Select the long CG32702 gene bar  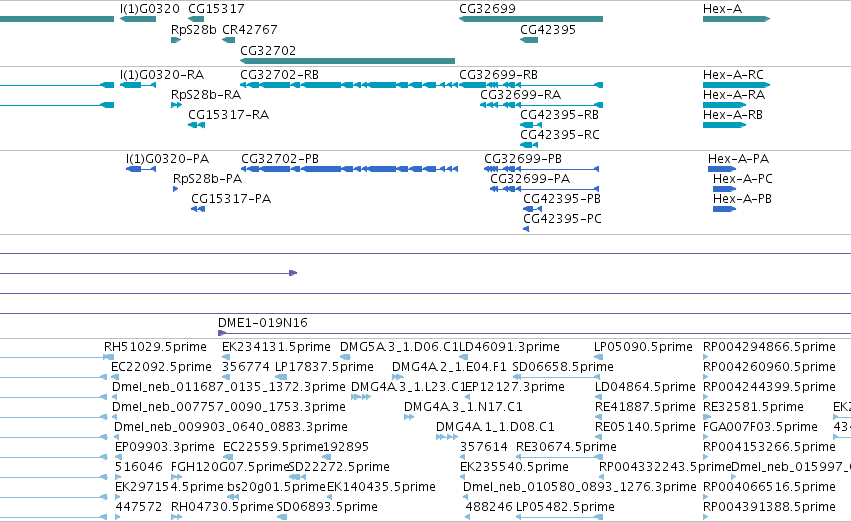pyautogui.click(x=347, y=61)
